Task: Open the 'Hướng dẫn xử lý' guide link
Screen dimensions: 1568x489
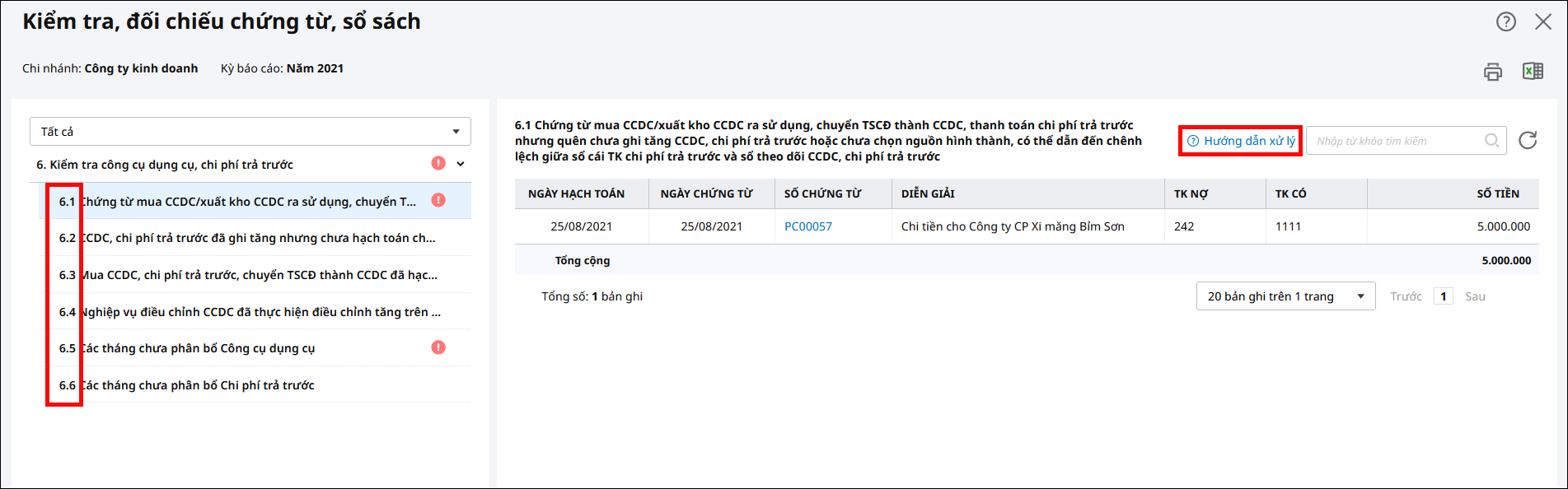Action: (x=1242, y=141)
